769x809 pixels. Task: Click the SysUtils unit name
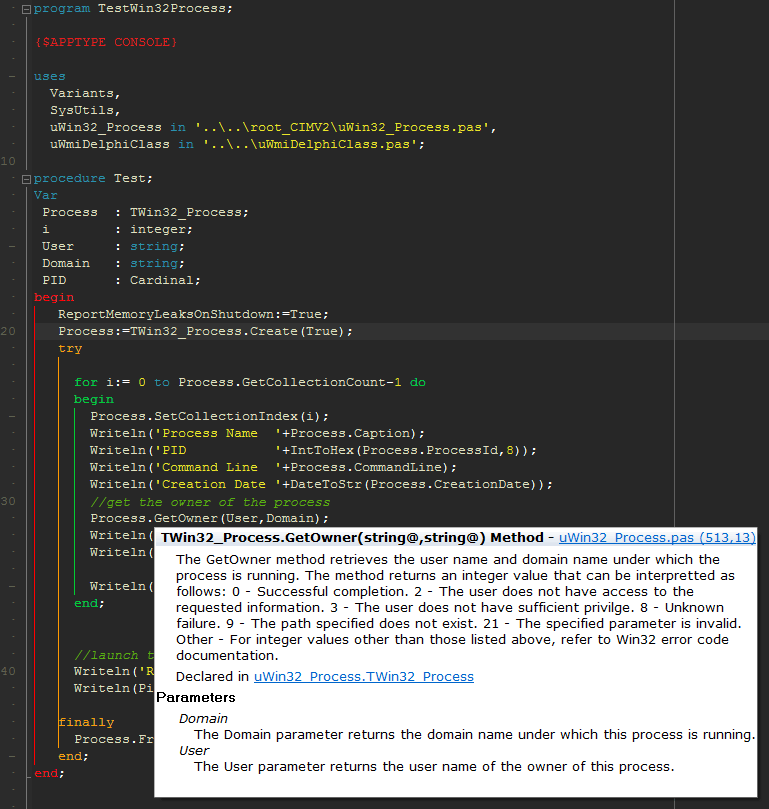tap(85, 110)
